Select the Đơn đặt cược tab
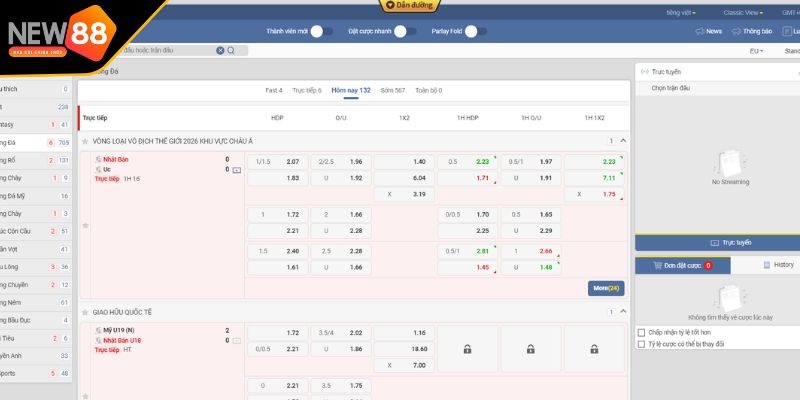This screenshot has width=800, height=400. click(682, 266)
